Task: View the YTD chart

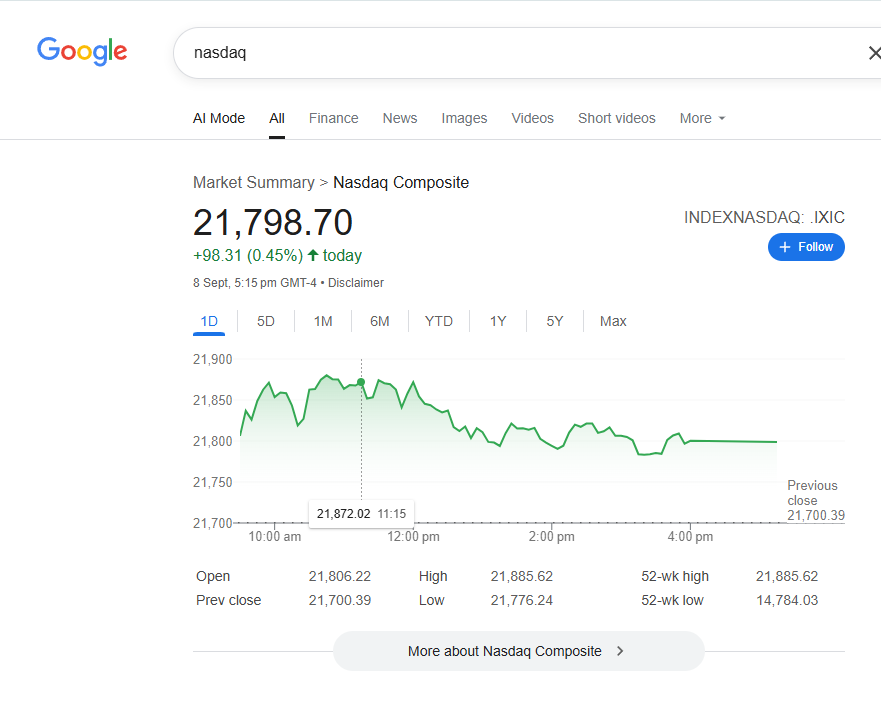Action: pyautogui.click(x=438, y=321)
